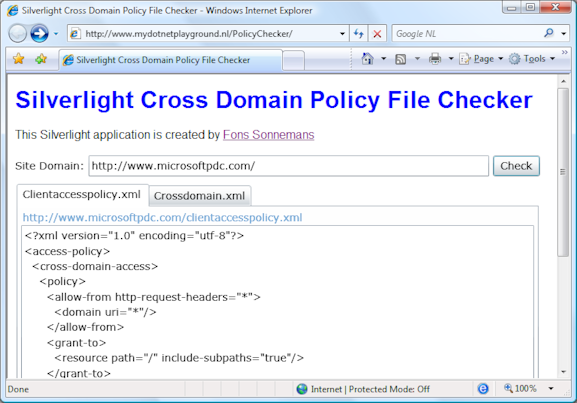
Task: Click the 100% zoom level button
Action: coord(520,389)
